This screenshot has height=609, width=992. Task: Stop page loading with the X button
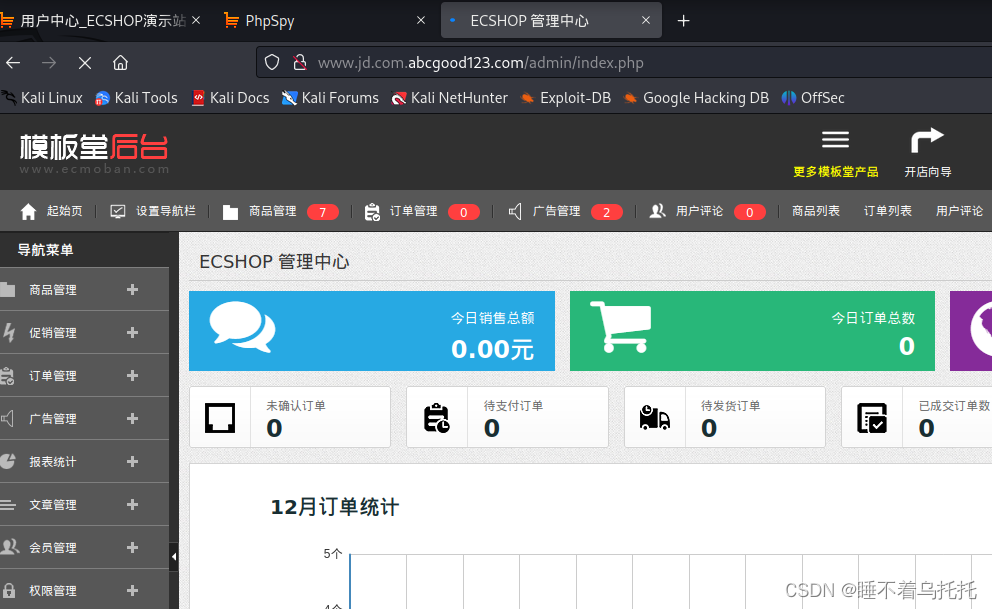tap(85, 63)
